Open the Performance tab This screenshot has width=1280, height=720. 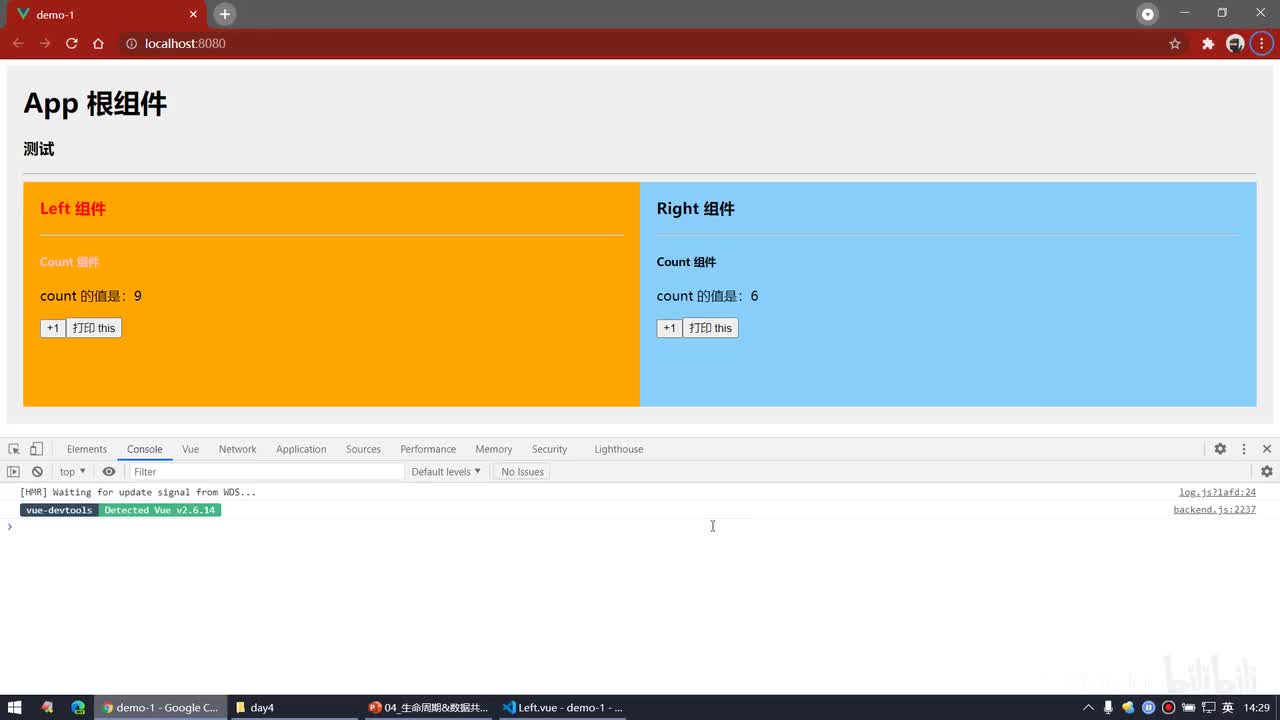coord(428,449)
